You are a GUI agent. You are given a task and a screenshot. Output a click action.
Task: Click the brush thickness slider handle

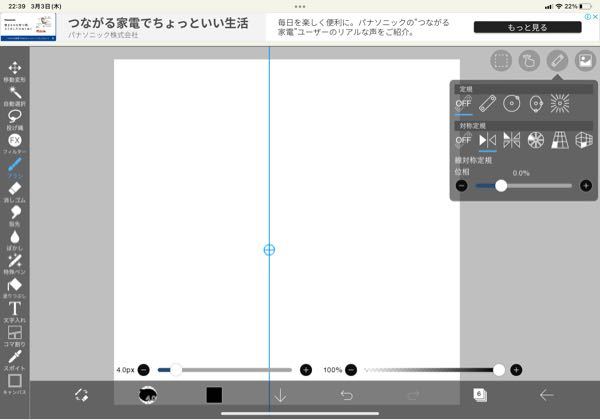[176, 370]
